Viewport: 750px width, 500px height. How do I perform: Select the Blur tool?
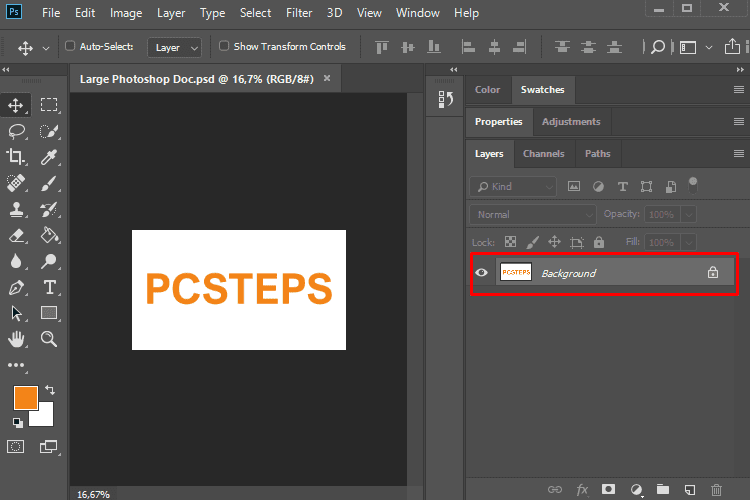pyautogui.click(x=16, y=261)
